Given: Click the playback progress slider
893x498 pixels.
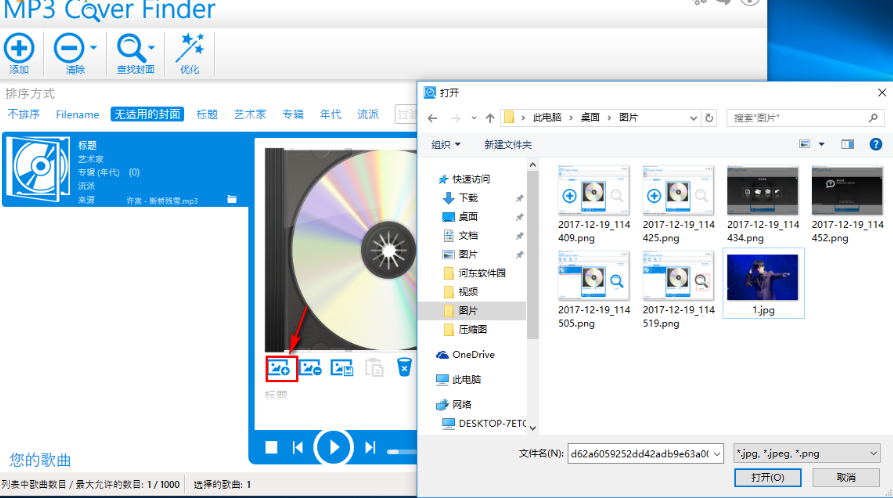Looking at the screenshot, I should (x=402, y=451).
